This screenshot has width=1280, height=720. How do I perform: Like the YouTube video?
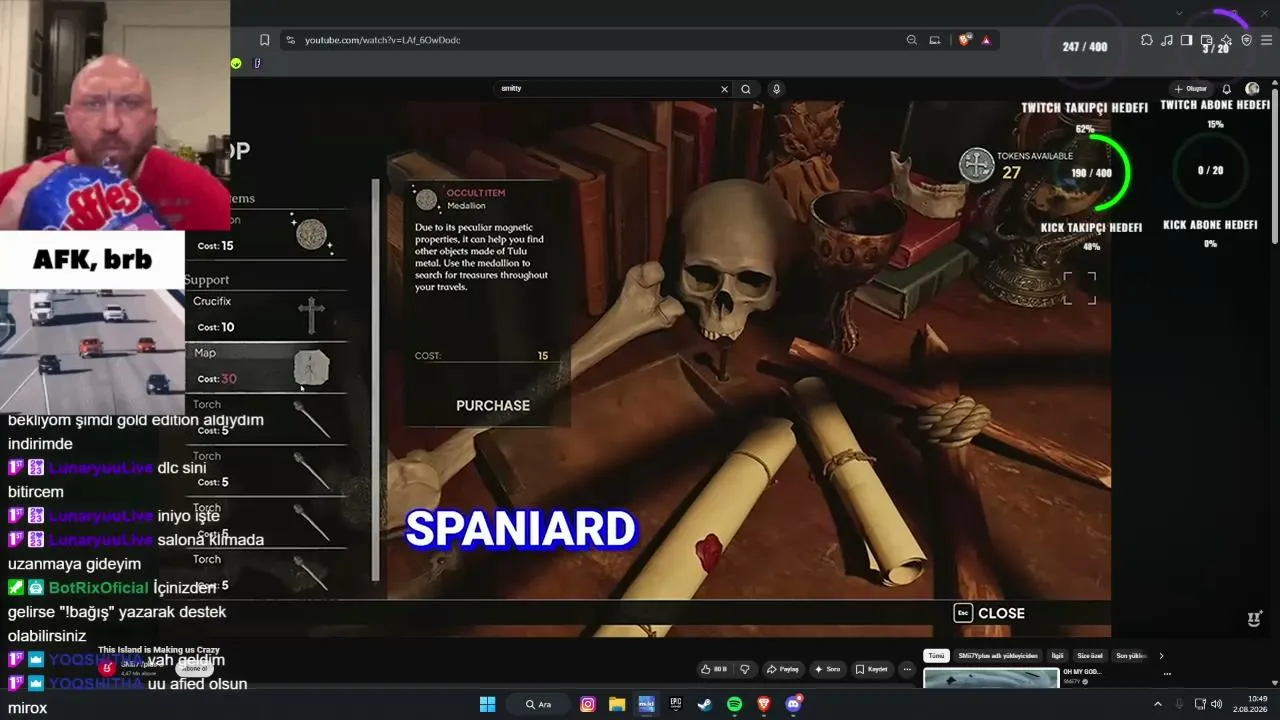pyautogui.click(x=714, y=669)
